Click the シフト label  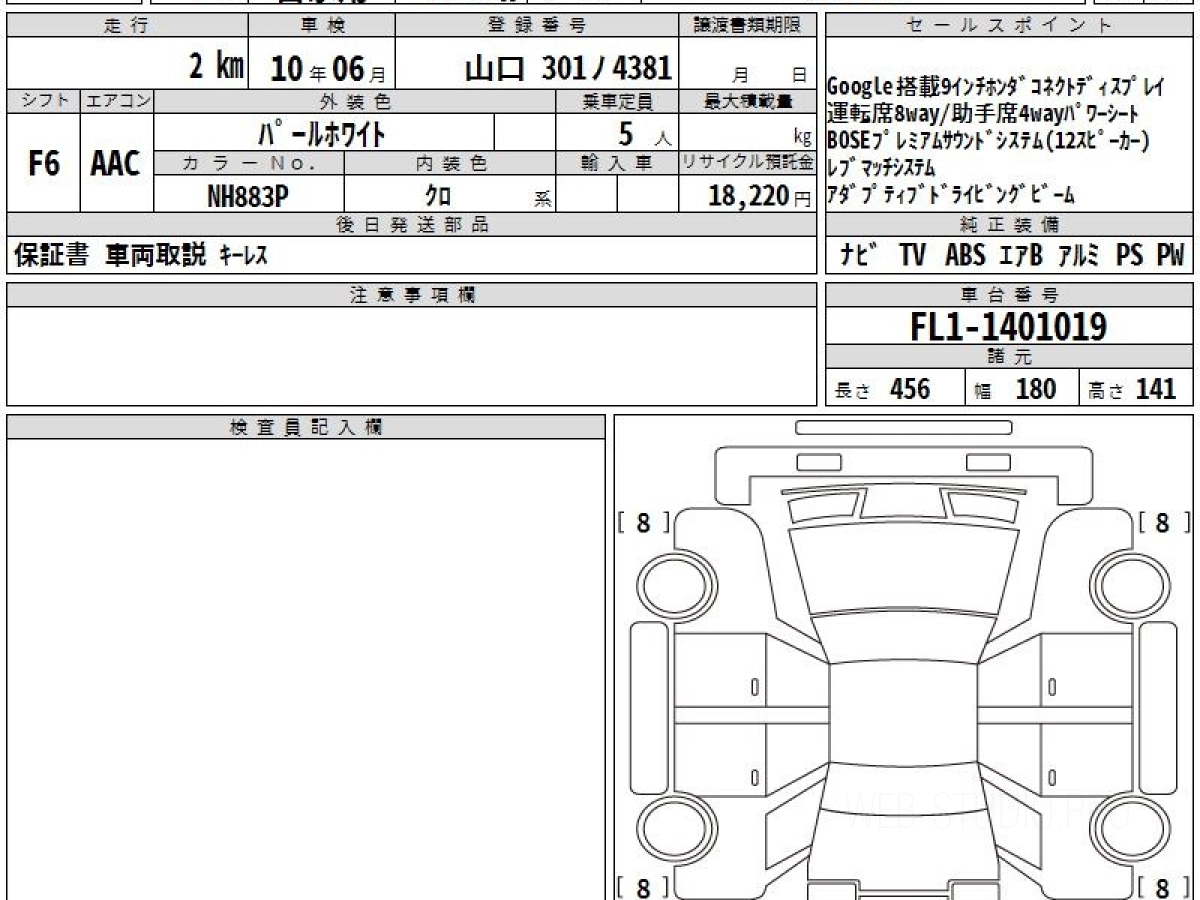click(43, 101)
